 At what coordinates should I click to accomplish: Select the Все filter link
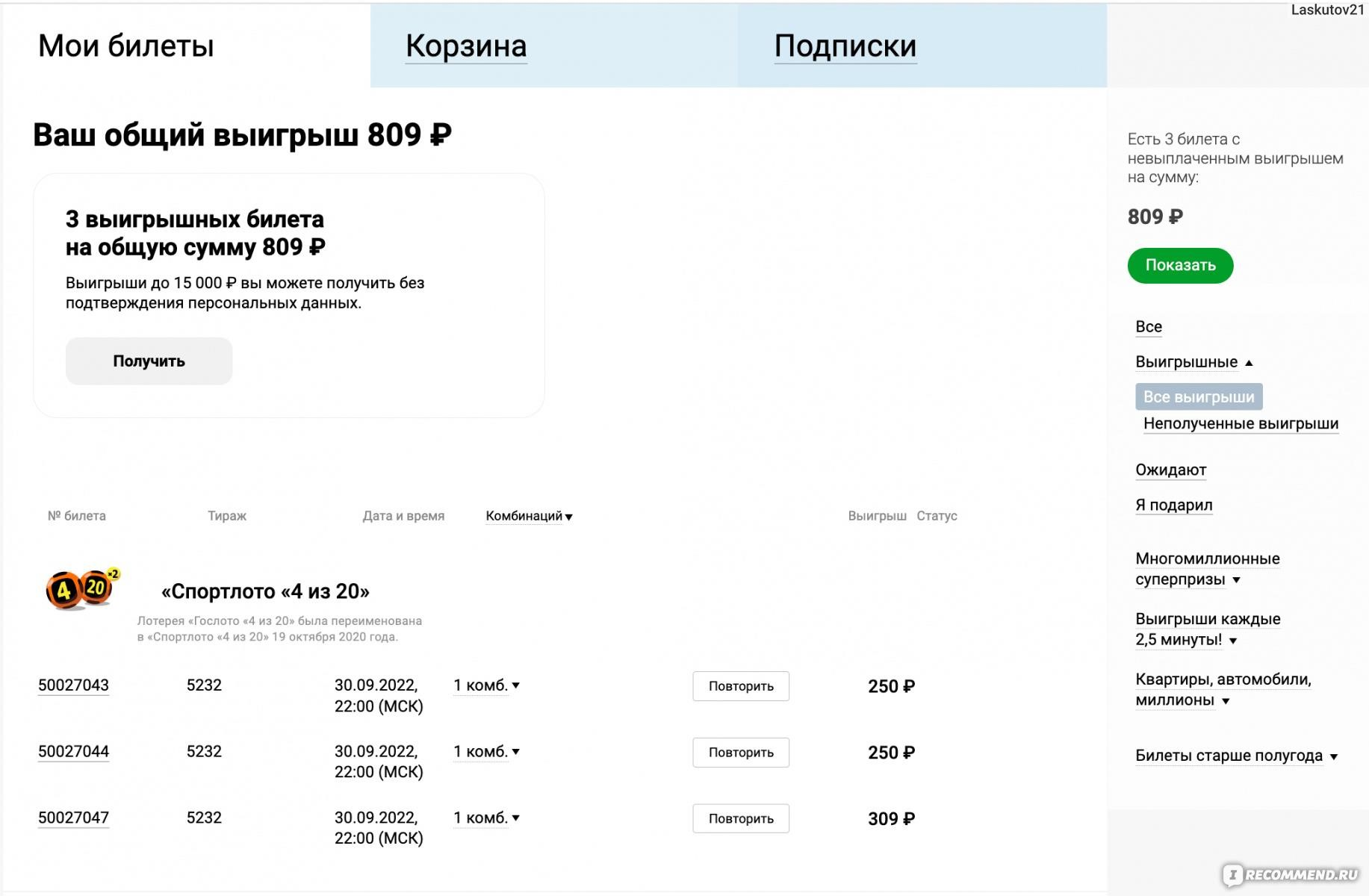[x=1148, y=326]
